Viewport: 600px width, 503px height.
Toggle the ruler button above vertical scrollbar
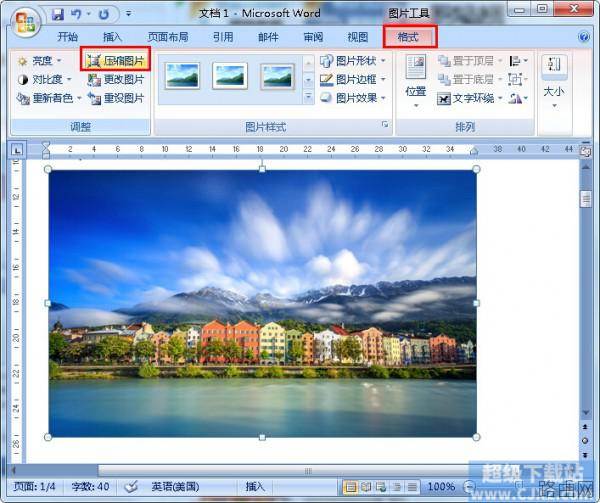point(585,151)
